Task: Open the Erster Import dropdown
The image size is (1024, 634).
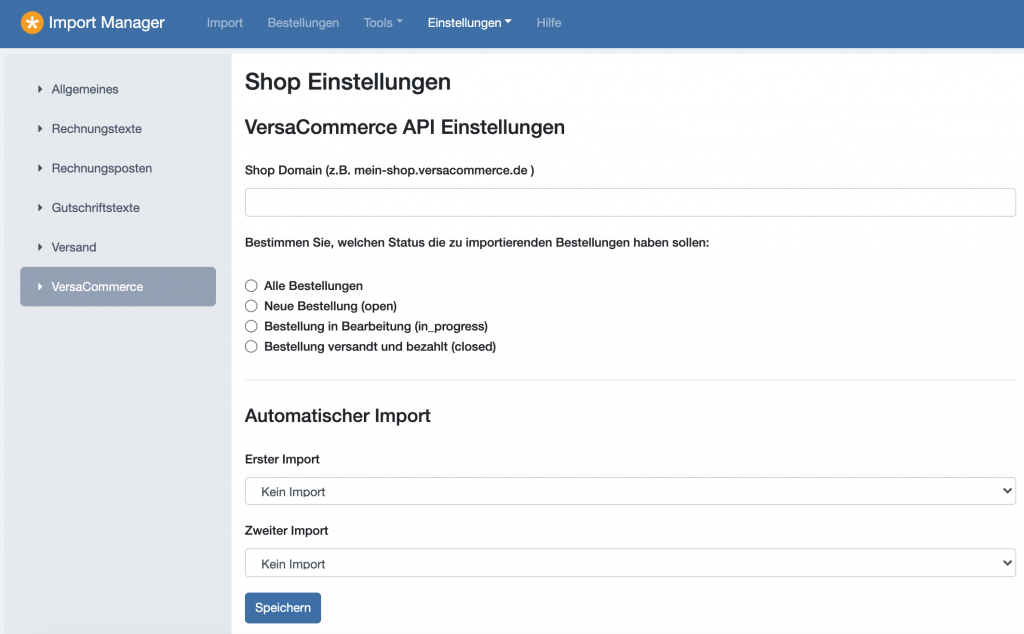Action: click(x=630, y=491)
